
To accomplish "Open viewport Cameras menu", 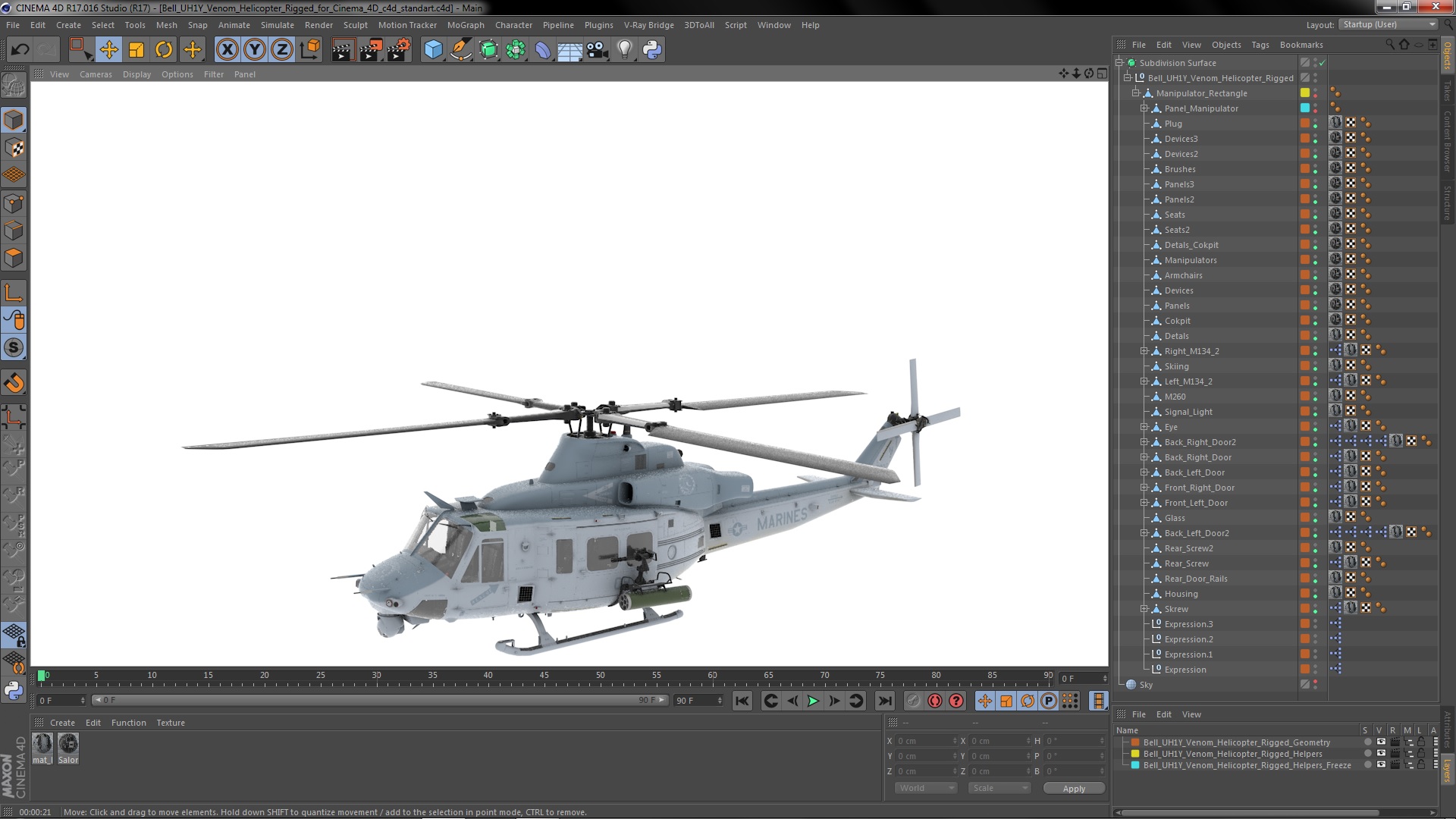I will [96, 74].
